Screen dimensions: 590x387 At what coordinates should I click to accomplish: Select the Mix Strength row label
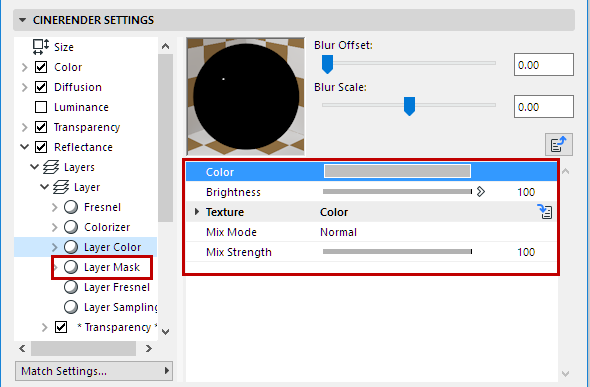pyautogui.click(x=239, y=252)
